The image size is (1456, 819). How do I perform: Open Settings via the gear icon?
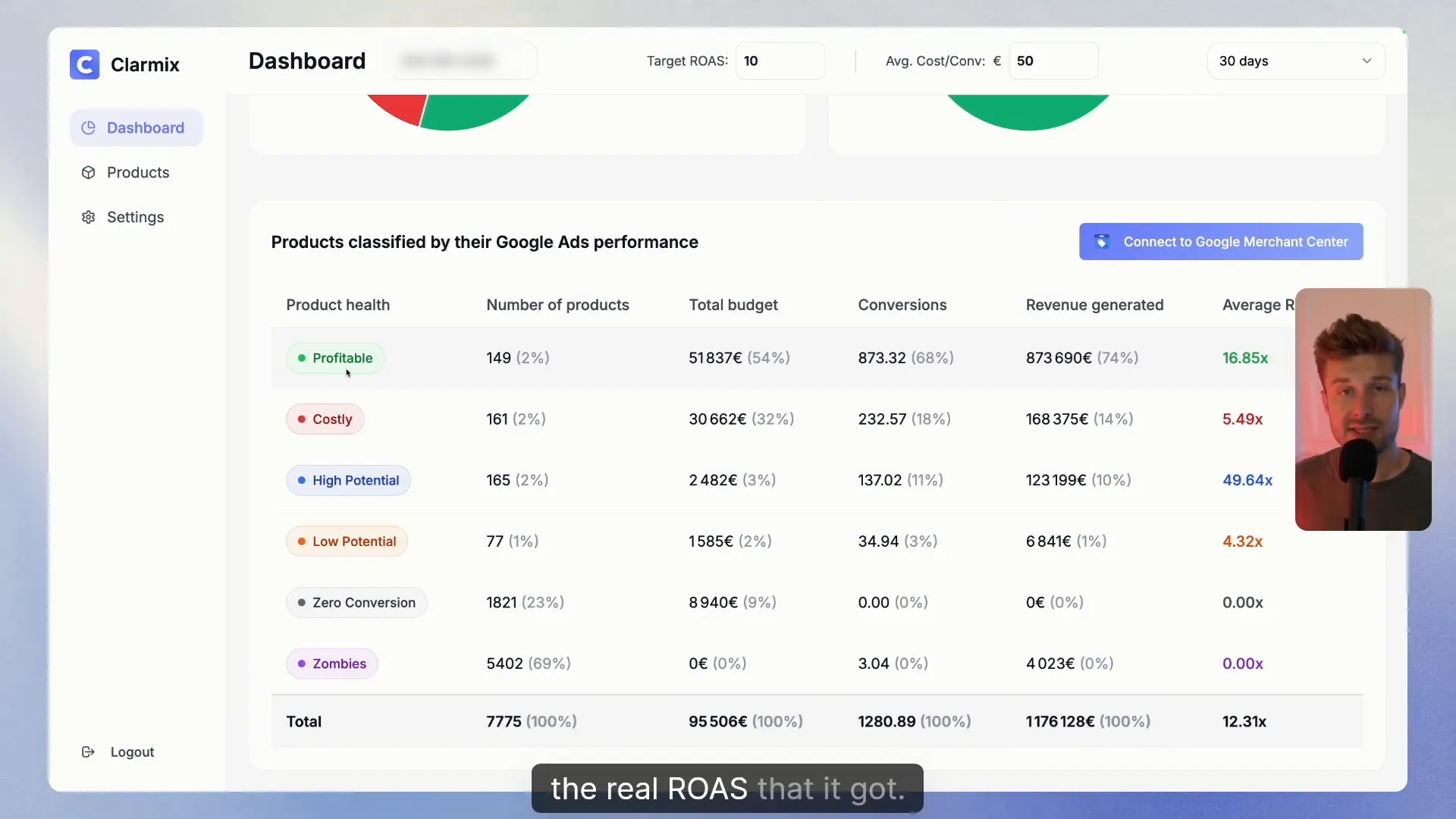pyautogui.click(x=88, y=217)
